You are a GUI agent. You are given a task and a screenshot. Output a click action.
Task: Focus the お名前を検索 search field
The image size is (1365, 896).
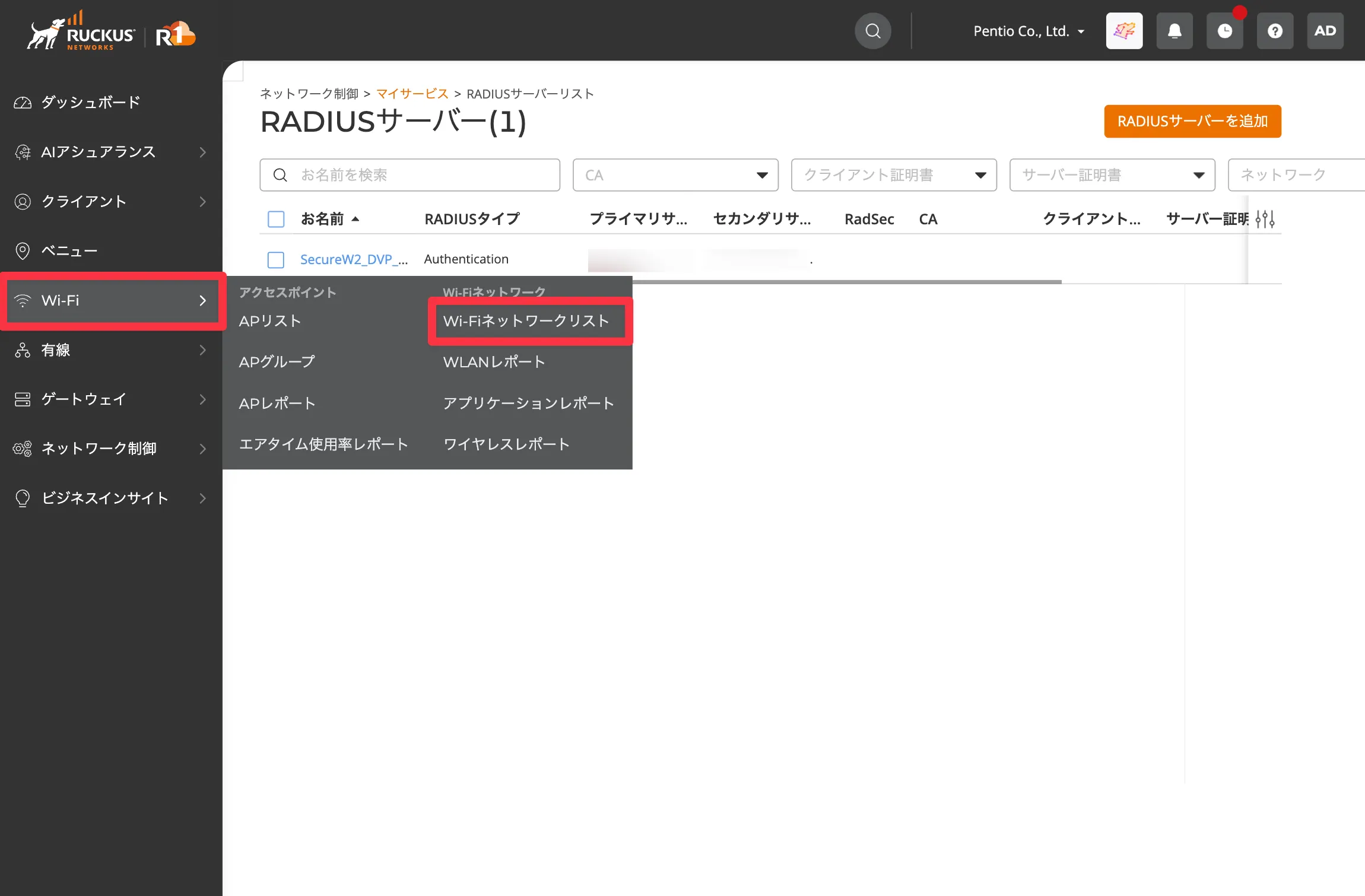[x=409, y=175]
